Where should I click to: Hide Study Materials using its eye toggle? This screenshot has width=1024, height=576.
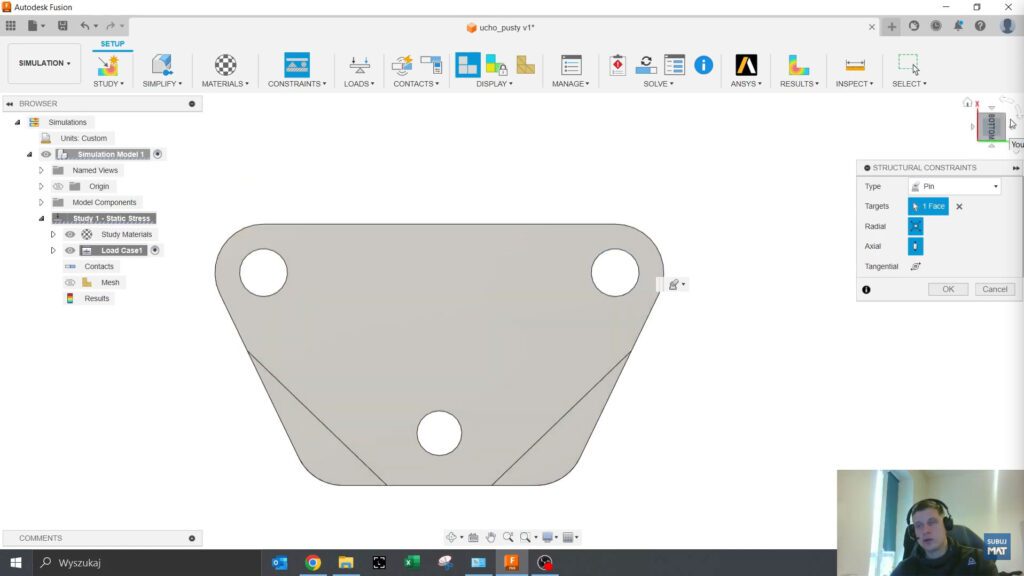coord(69,234)
